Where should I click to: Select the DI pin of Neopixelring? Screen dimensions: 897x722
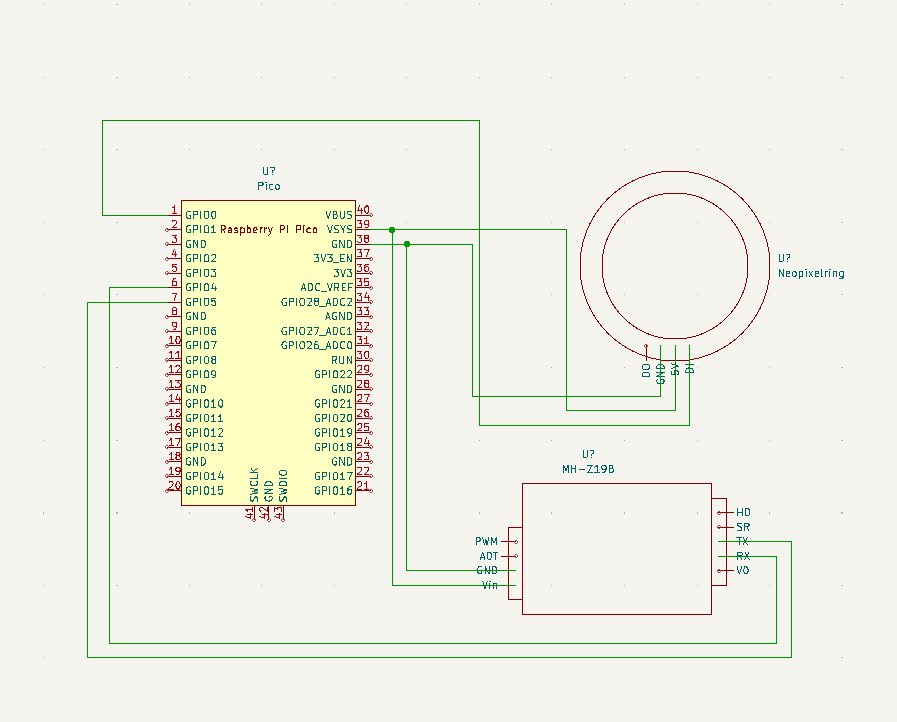(x=690, y=367)
